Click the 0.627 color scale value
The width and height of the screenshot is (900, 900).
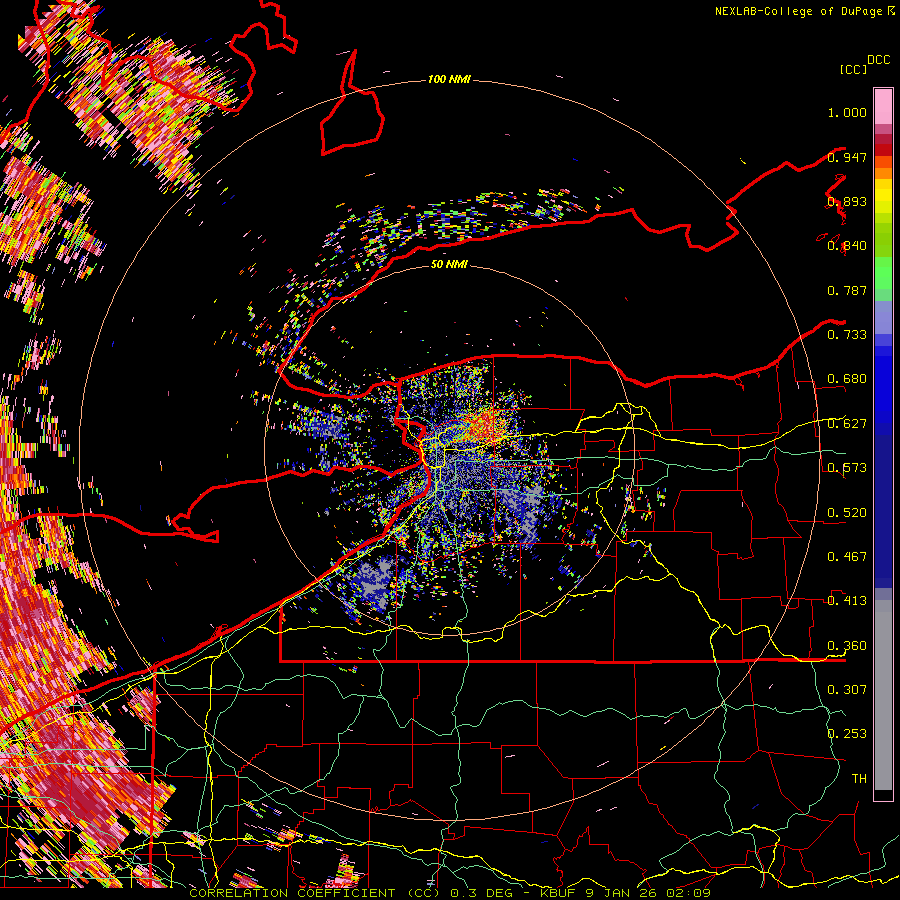point(847,424)
